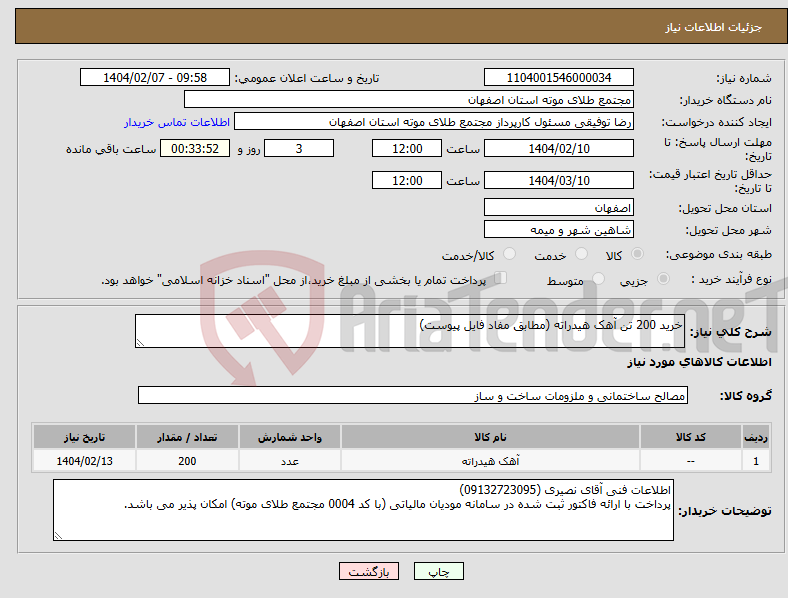Click the goods code cell showing --
788x598 pixels.
(691, 460)
